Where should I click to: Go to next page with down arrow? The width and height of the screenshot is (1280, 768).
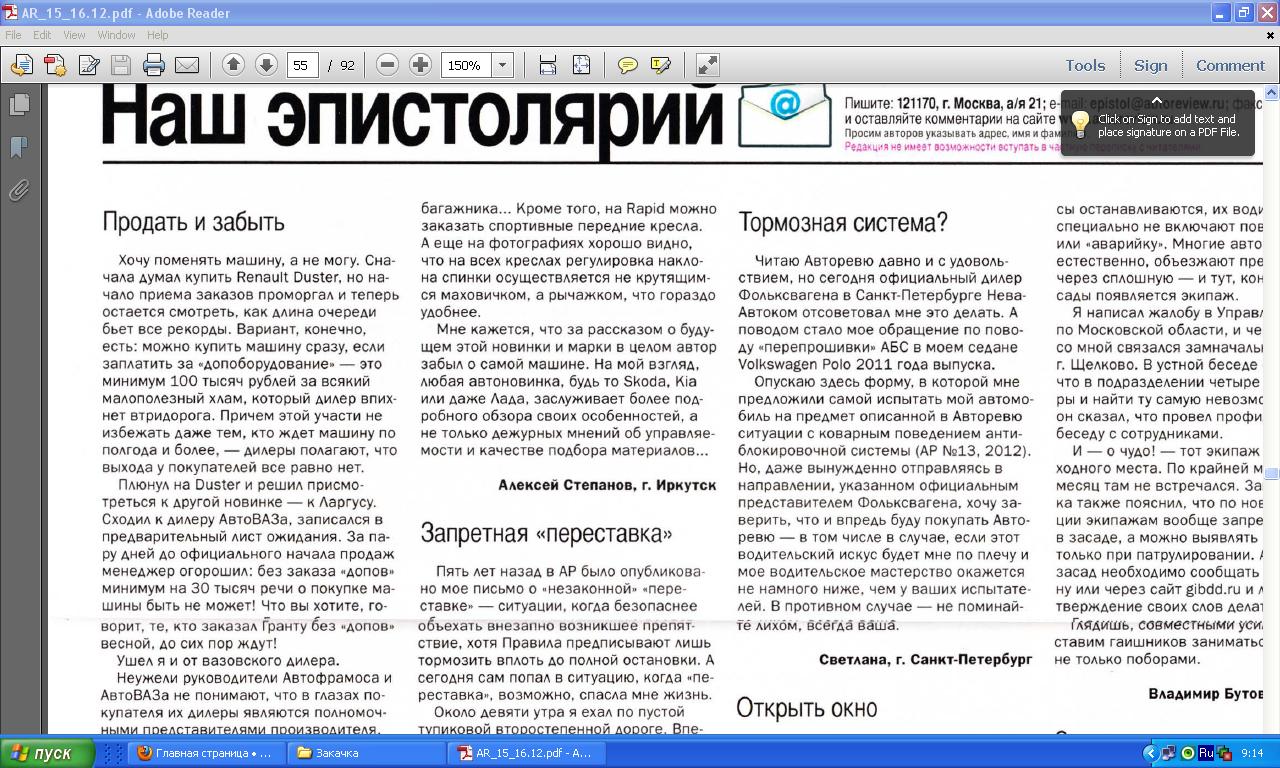pyautogui.click(x=266, y=65)
